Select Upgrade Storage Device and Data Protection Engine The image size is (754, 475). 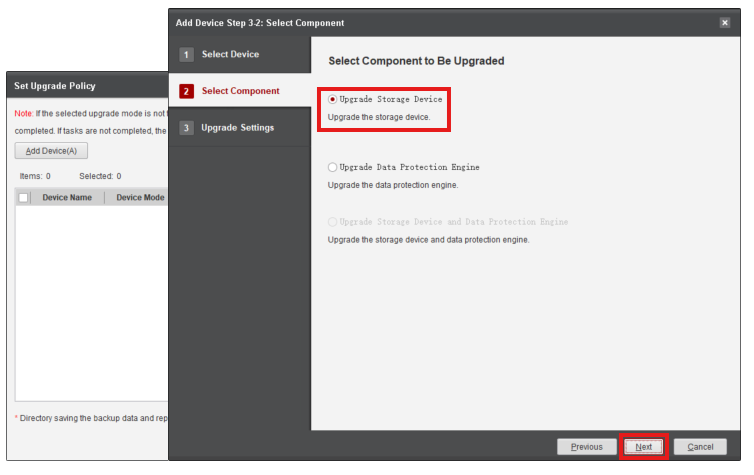[333, 222]
